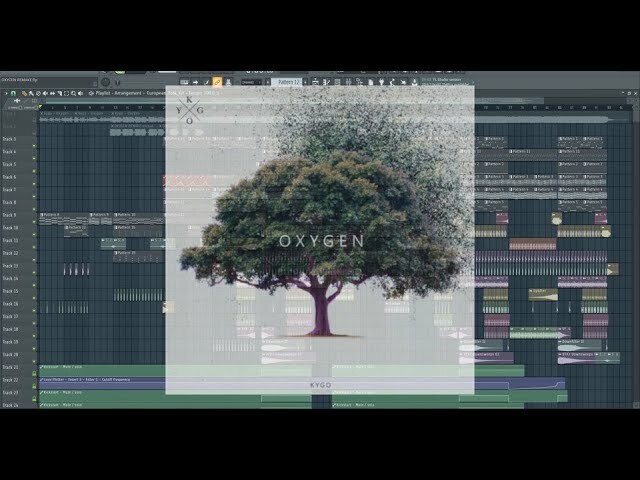This screenshot has height=480, width=640.
Task: Toggle the Track 4 mute switch
Action: (34, 158)
